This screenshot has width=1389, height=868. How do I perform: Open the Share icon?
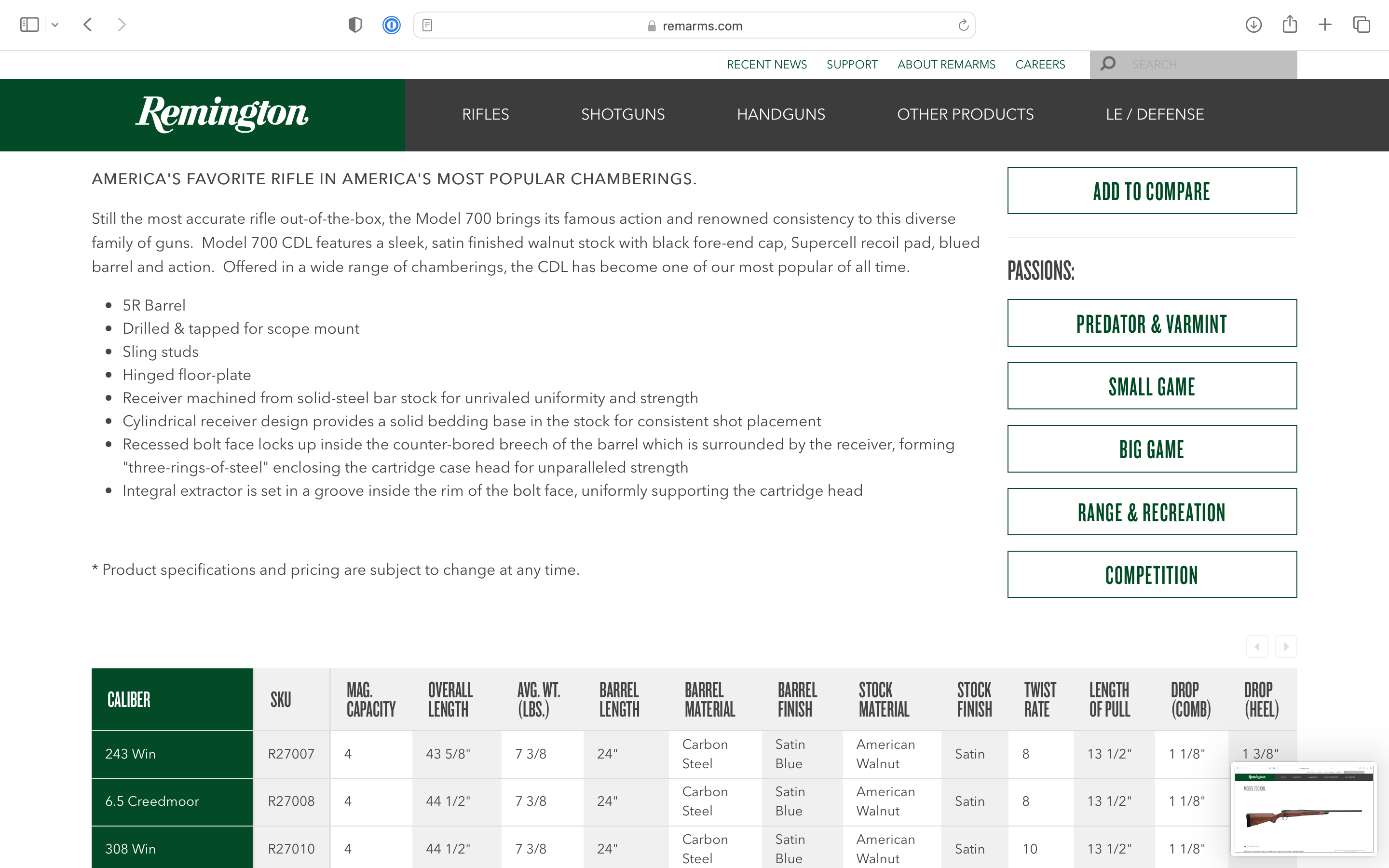pos(1290,24)
